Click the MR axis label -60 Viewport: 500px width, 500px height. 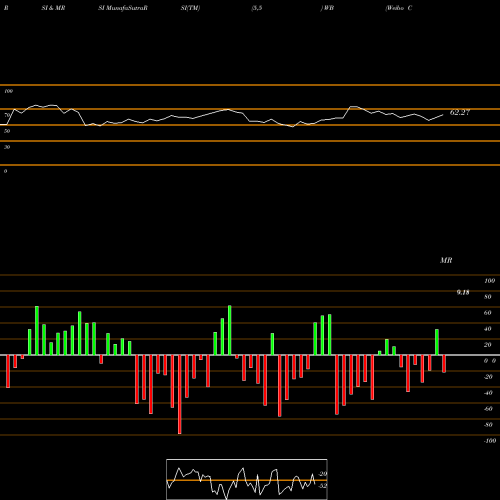coord(488,409)
